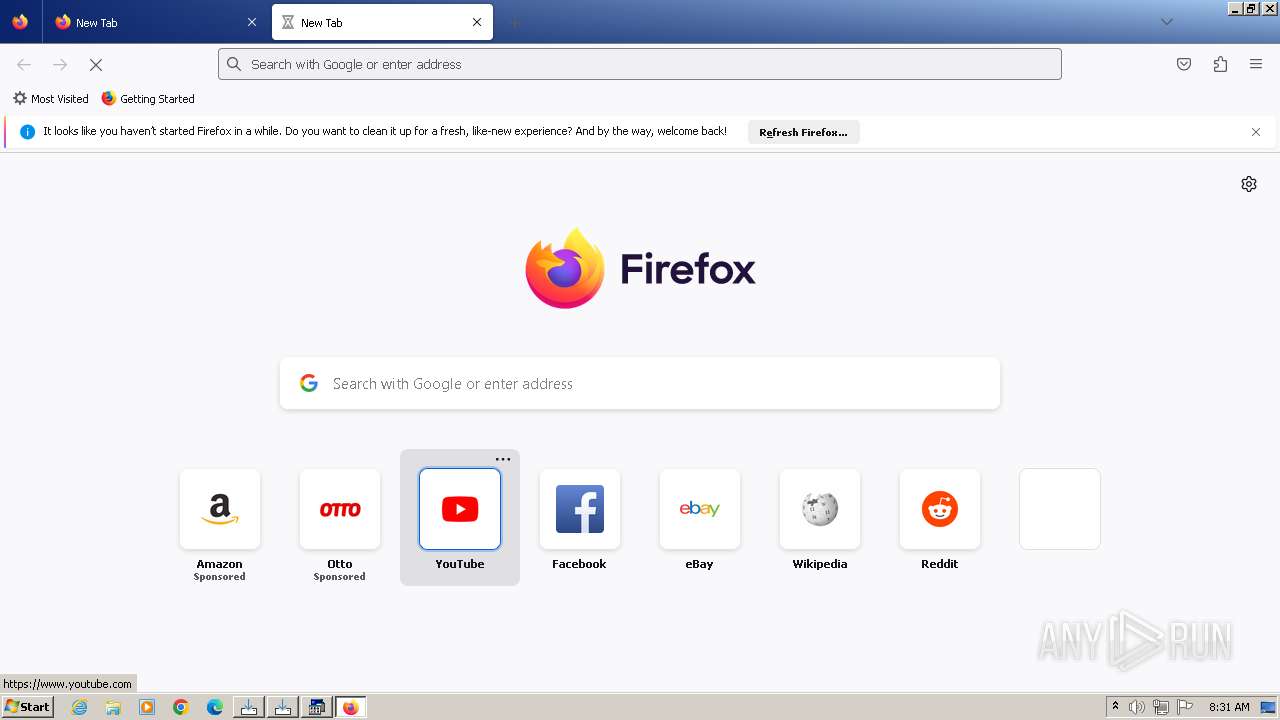The width and height of the screenshot is (1280, 720).
Task: Open new tab personalize settings gear
Action: coord(1249,184)
